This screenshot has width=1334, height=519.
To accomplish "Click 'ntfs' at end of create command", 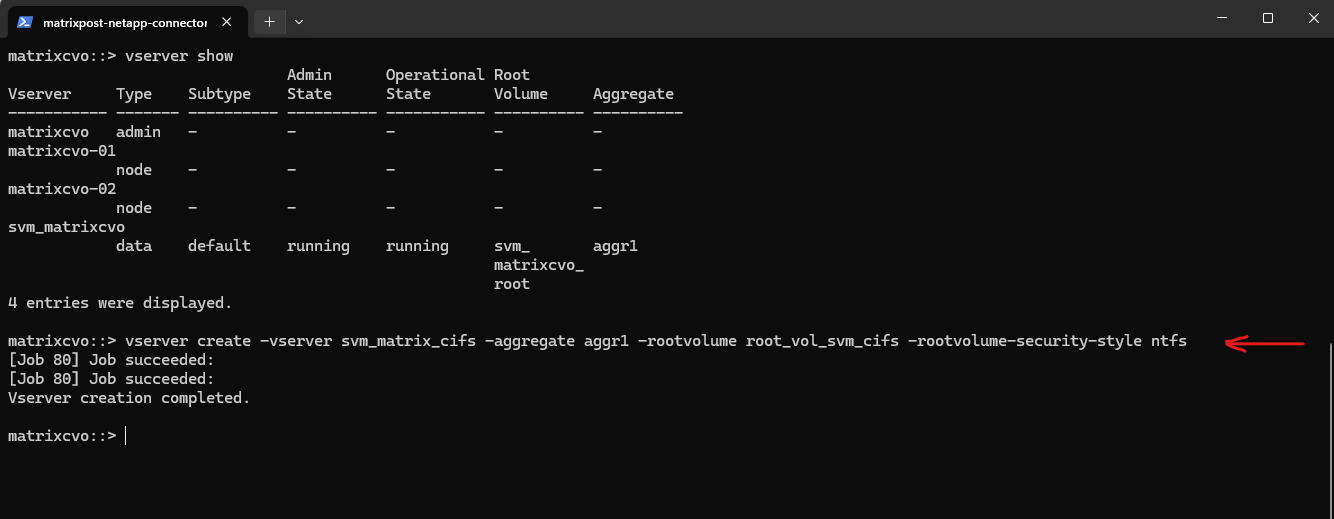I will [x=1168, y=341].
